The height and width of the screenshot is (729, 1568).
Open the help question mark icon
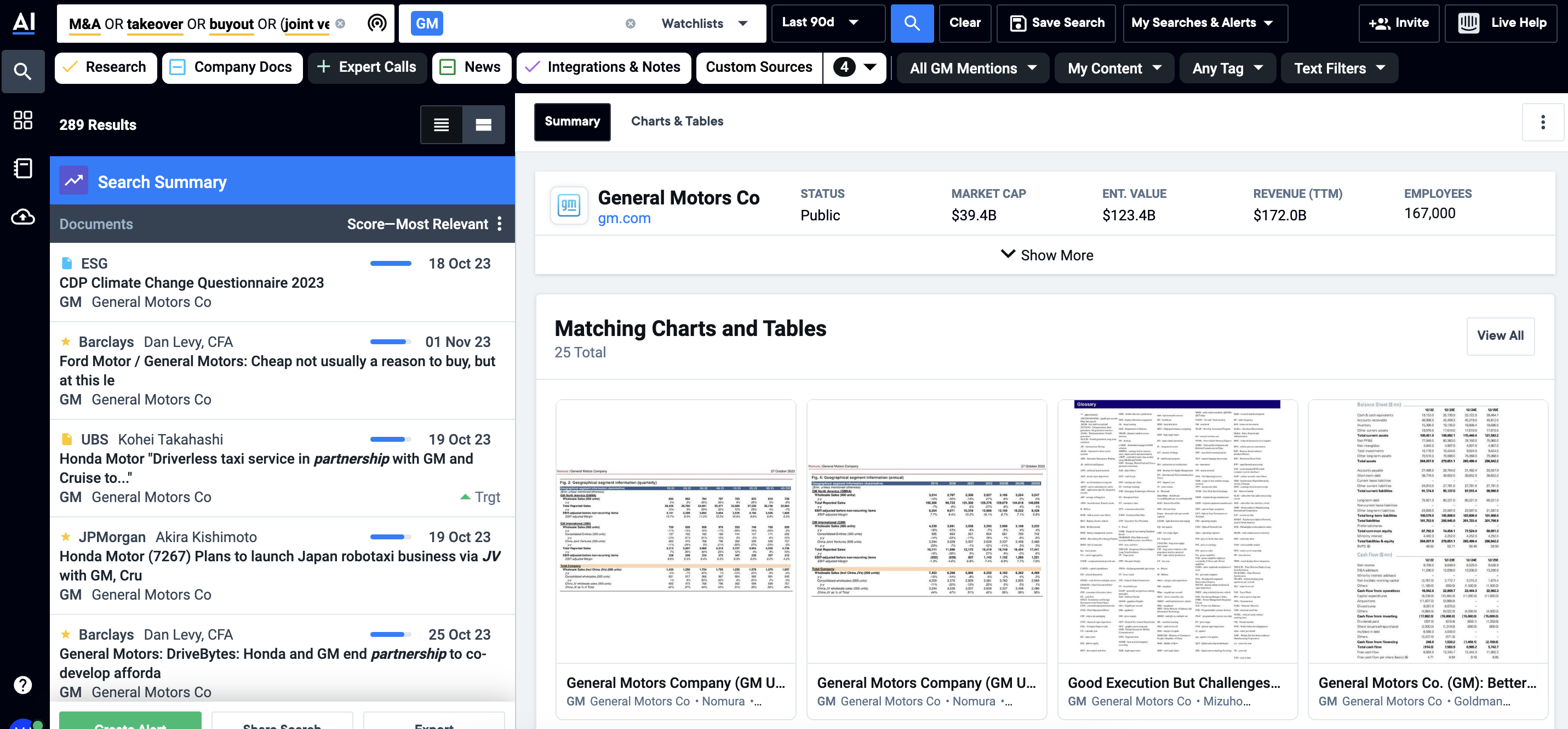click(x=23, y=685)
